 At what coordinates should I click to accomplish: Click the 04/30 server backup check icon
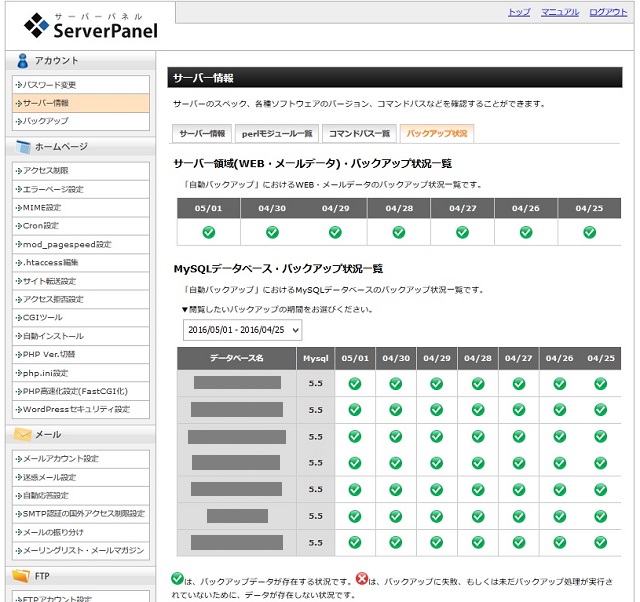pyautogui.click(x=272, y=232)
